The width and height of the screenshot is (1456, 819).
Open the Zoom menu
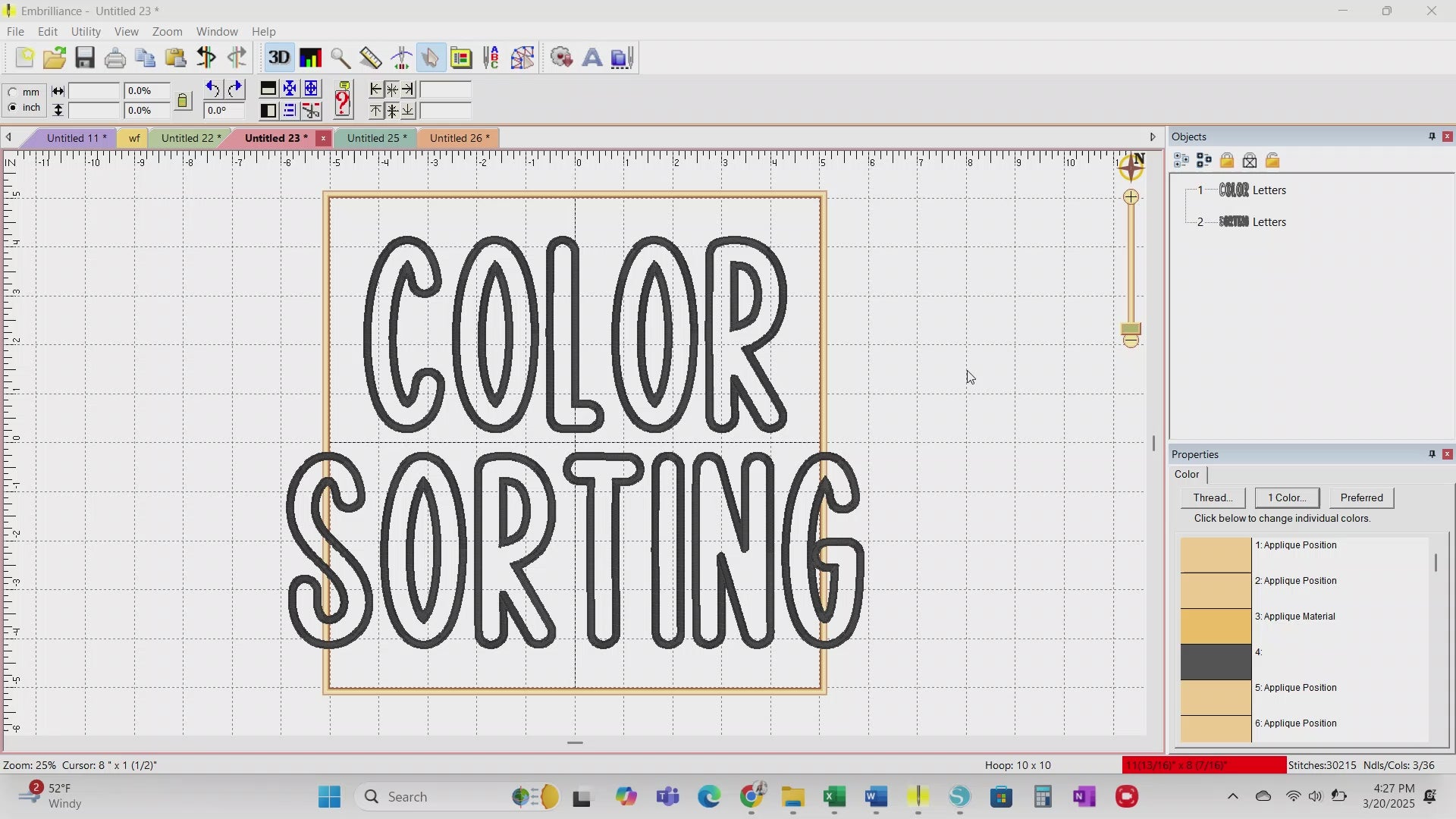(167, 31)
